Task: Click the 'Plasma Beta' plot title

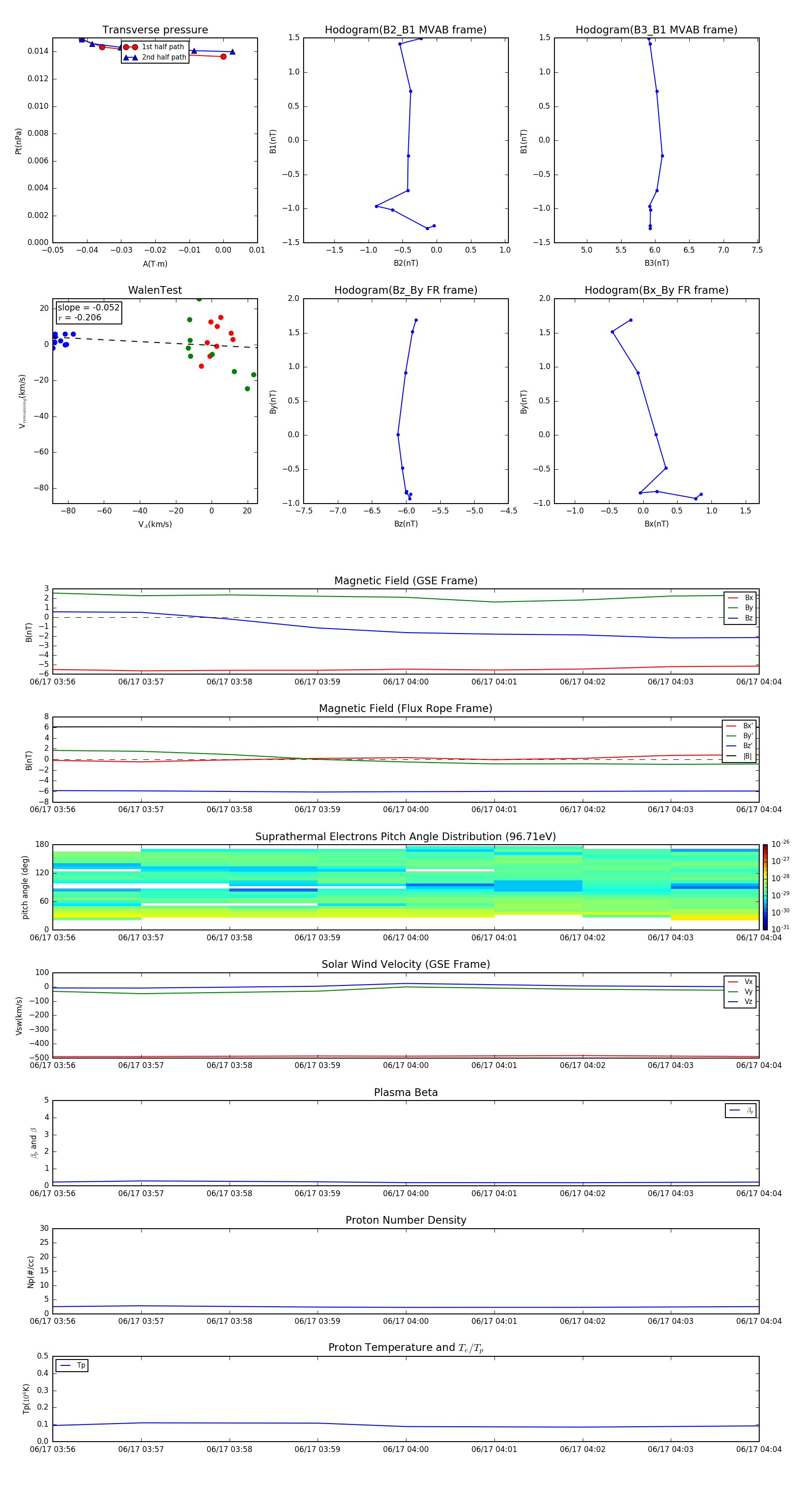Action: tap(406, 1093)
